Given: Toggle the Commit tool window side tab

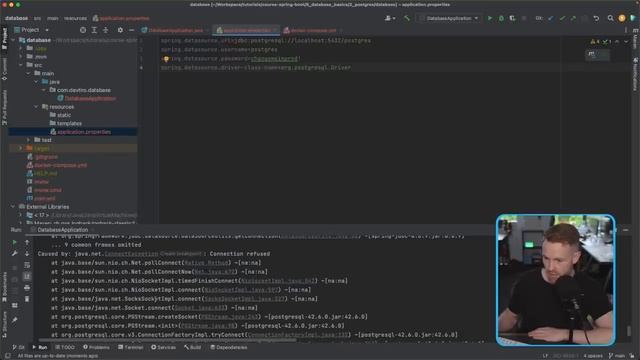Looking at the screenshot, I should (4, 69).
